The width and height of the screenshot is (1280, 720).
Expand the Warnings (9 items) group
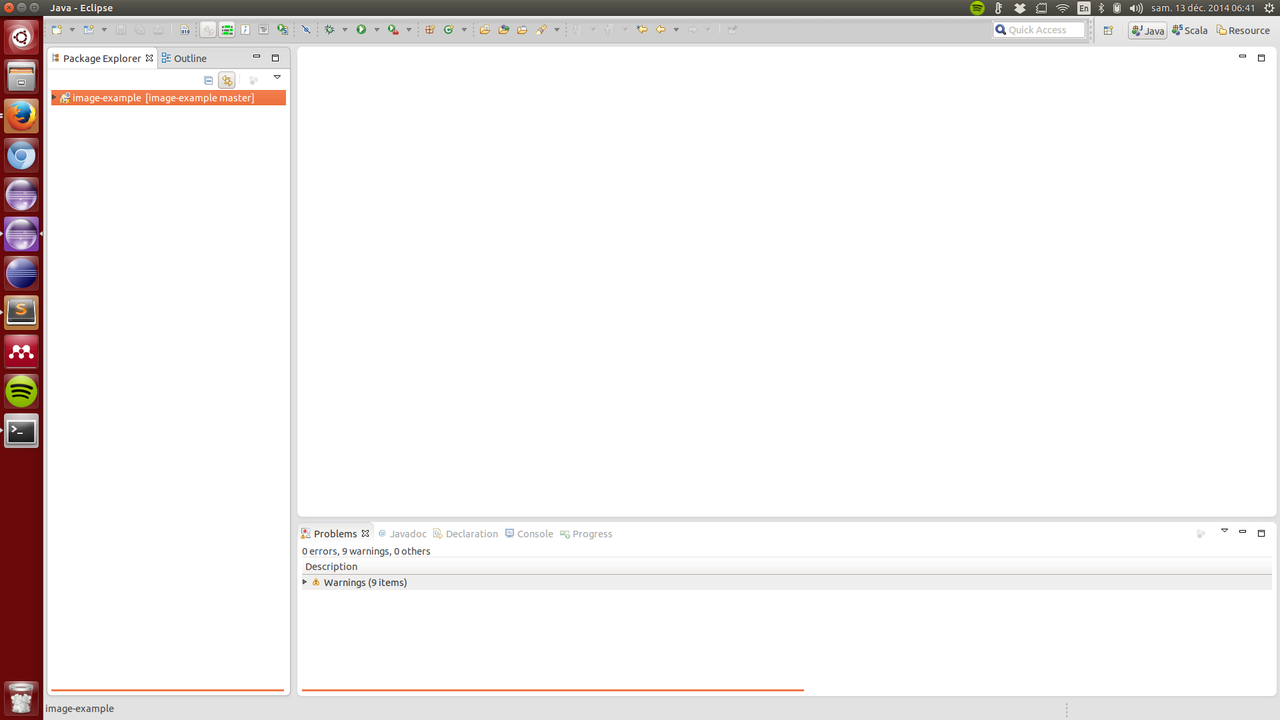tap(305, 582)
